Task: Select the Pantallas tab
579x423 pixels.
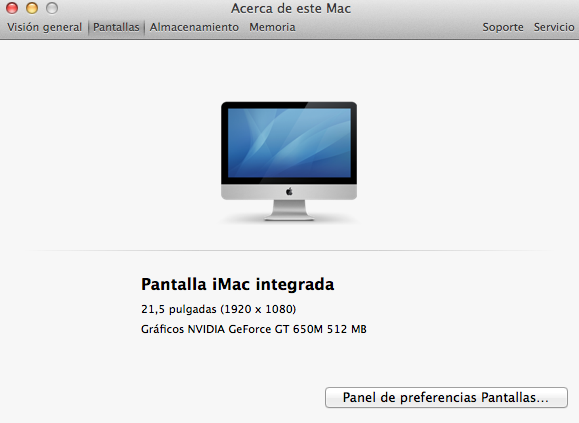Action: [x=116, y=27]
